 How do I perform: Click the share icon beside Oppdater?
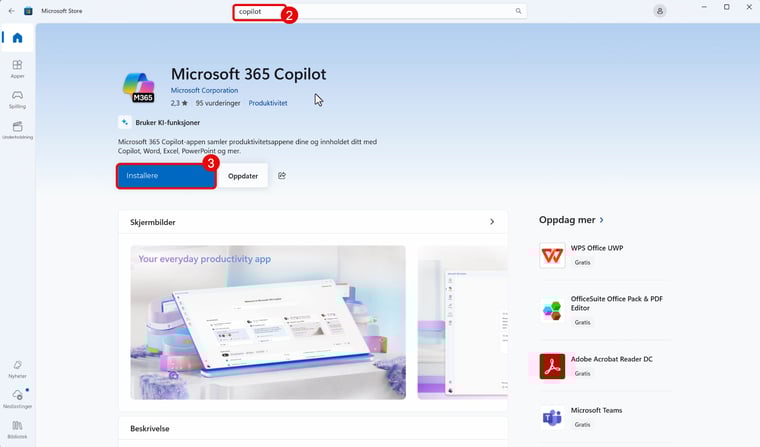(x=282, y=176)
